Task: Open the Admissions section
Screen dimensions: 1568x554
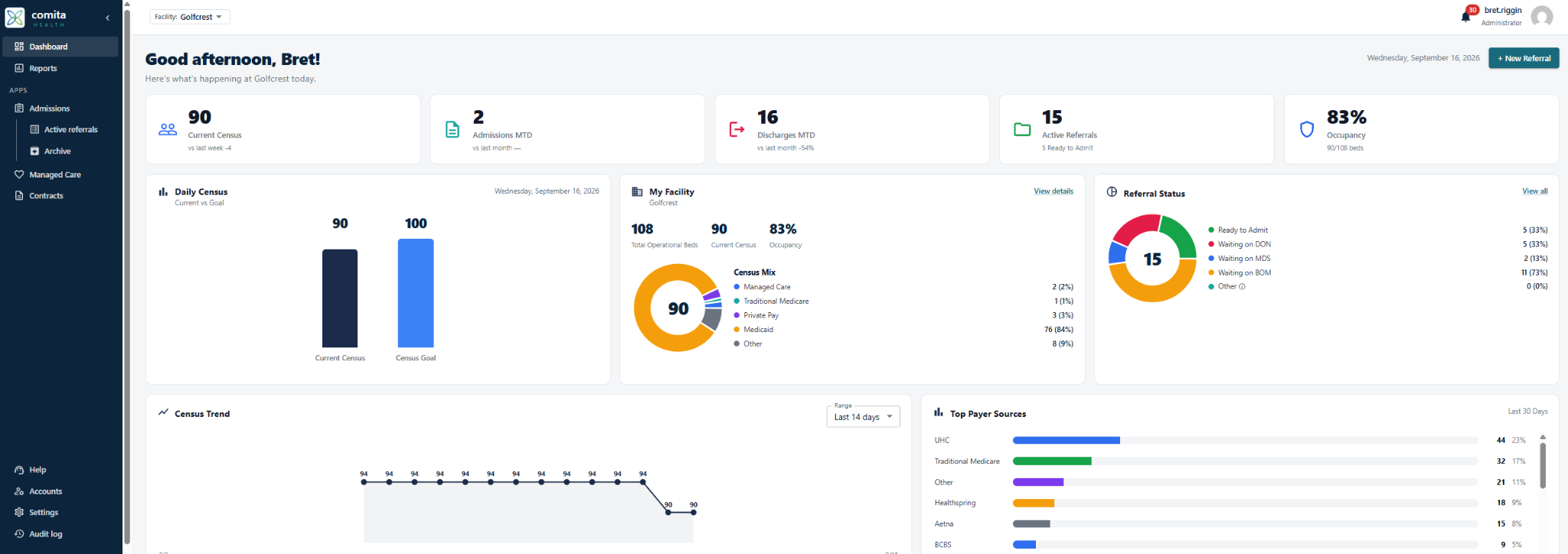Action: (60, 109)
